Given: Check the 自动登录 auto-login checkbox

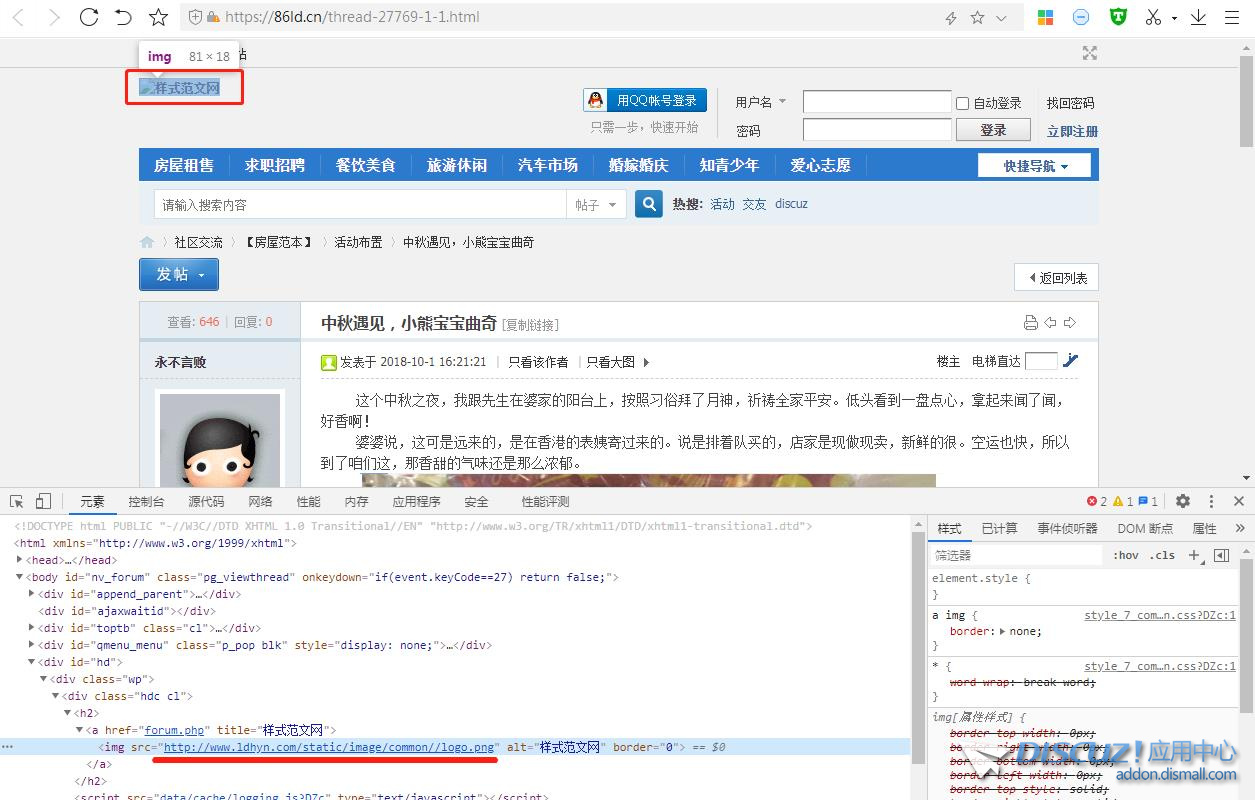Looking at the screenshot, I should [x=962, y=103].
